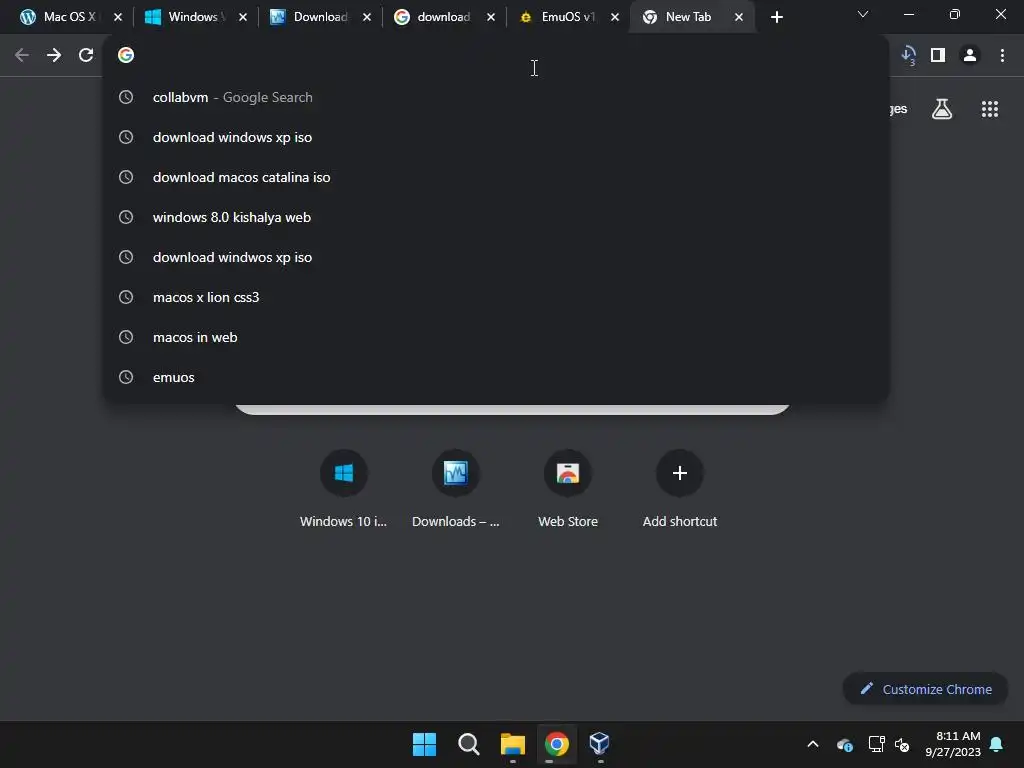Close the Download tab with chart favicon
Viewport: 1024px width, 768px height.
(366, 18)
